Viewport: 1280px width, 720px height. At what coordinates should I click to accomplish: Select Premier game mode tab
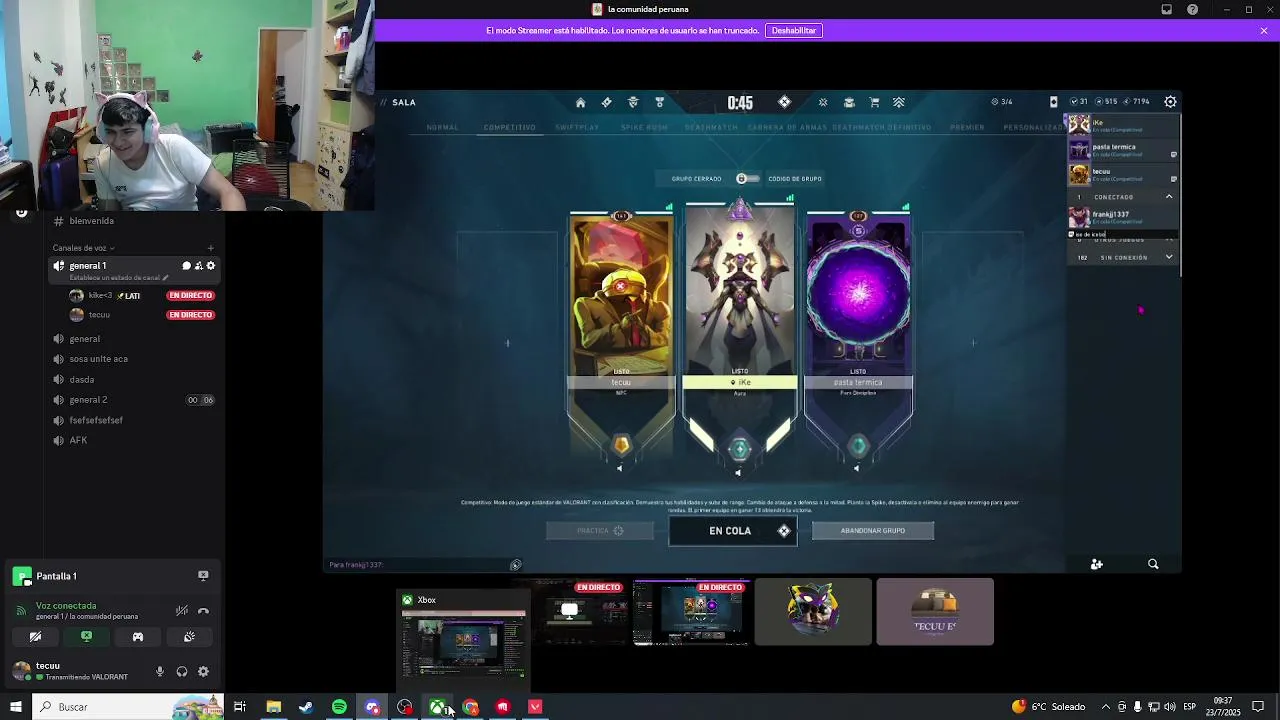point(967,128)
